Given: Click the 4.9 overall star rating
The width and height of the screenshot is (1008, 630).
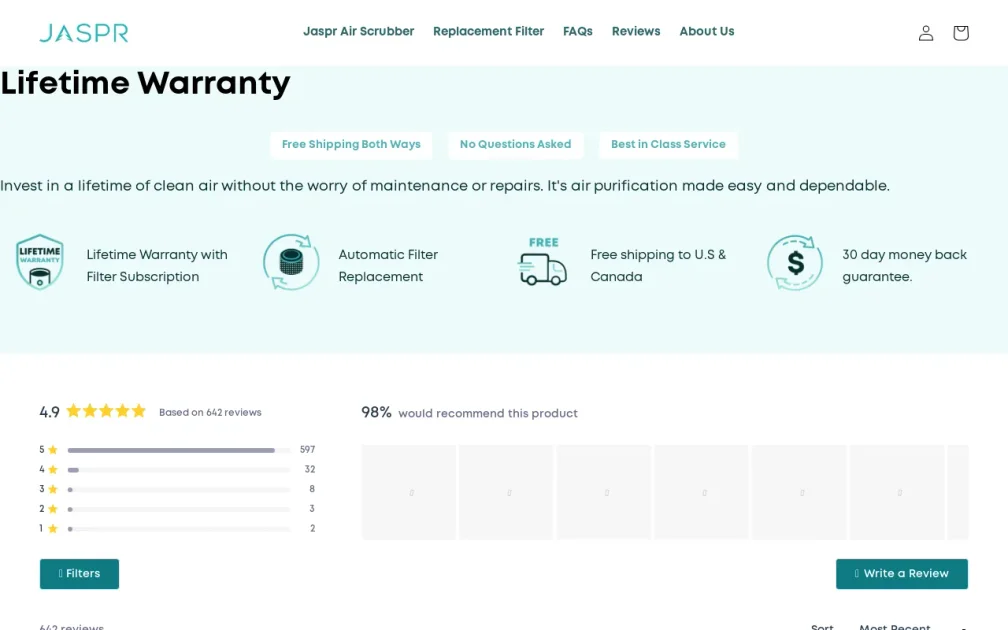Looking at the screenshot, I should click(93, 411).
